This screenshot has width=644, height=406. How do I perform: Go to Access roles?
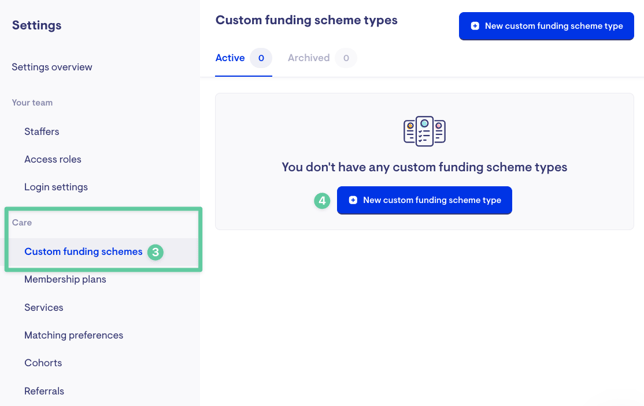[x=53, y=159]
